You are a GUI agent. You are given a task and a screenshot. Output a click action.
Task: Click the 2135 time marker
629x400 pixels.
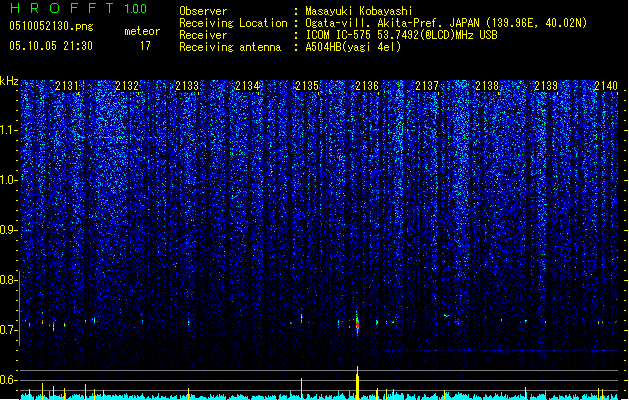coord(307,85)
